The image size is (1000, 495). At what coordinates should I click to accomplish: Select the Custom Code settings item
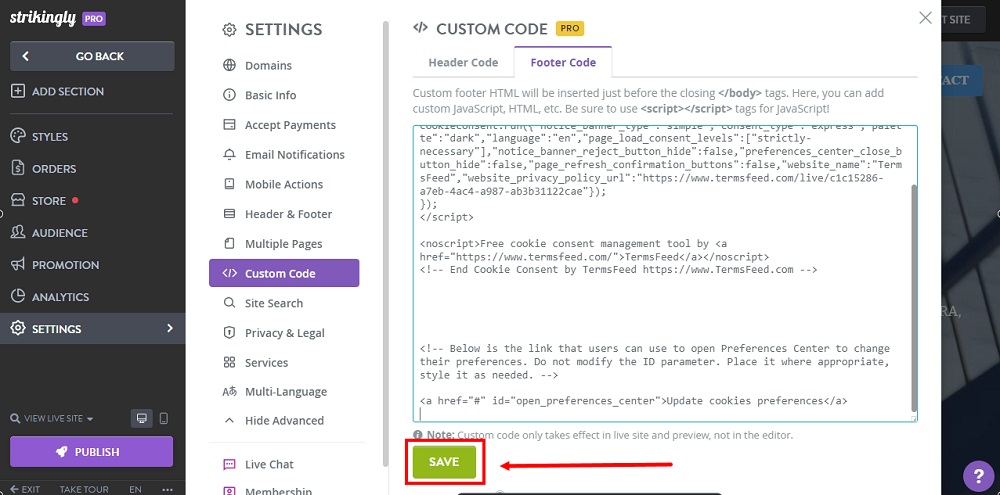click(x=284, y=273)
